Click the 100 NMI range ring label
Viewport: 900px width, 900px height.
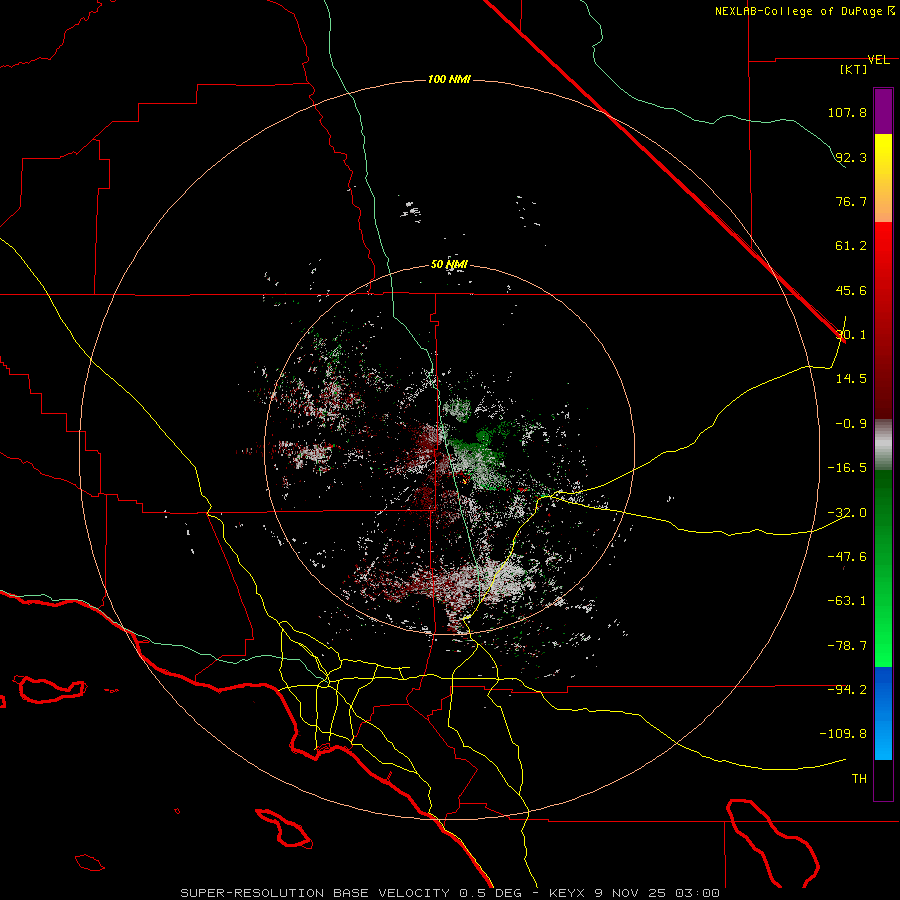(449, 79)
